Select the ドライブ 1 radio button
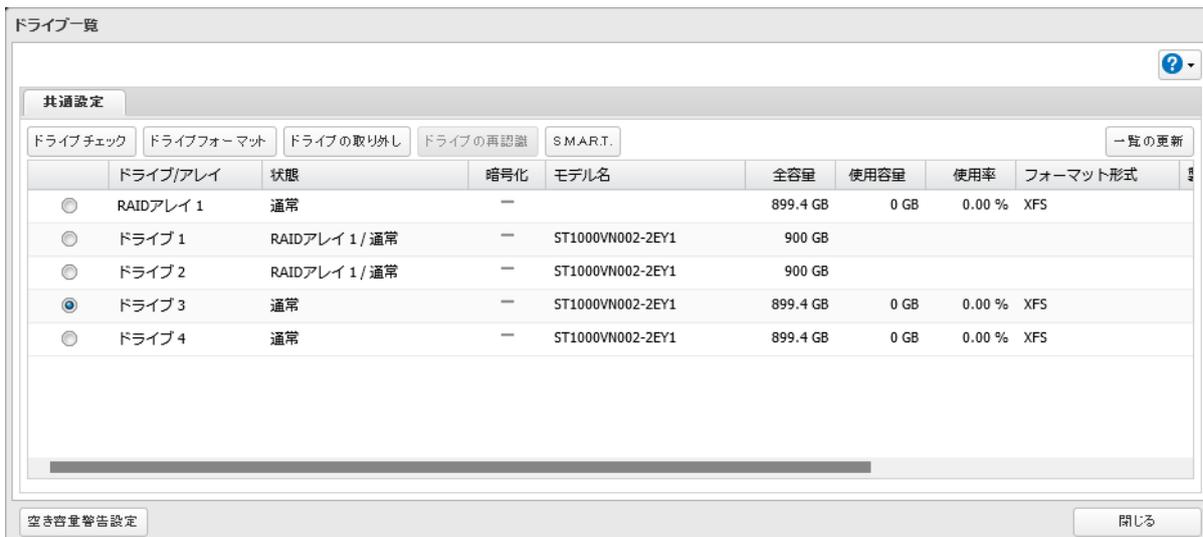The image size is (1203, 537). [x=68, y=240]
